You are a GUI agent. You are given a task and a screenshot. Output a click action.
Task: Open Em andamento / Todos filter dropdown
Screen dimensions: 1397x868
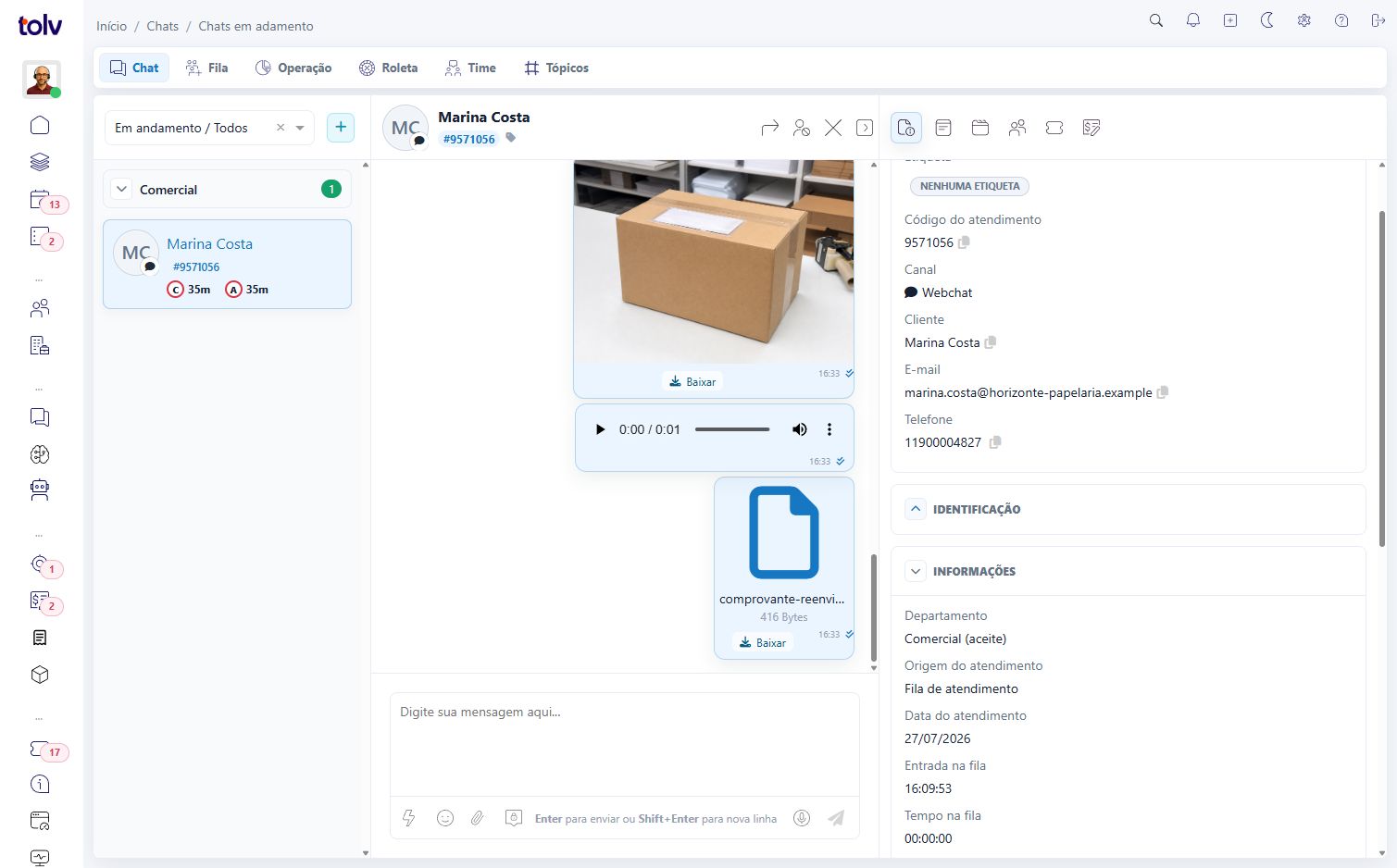tap(210, 128)
